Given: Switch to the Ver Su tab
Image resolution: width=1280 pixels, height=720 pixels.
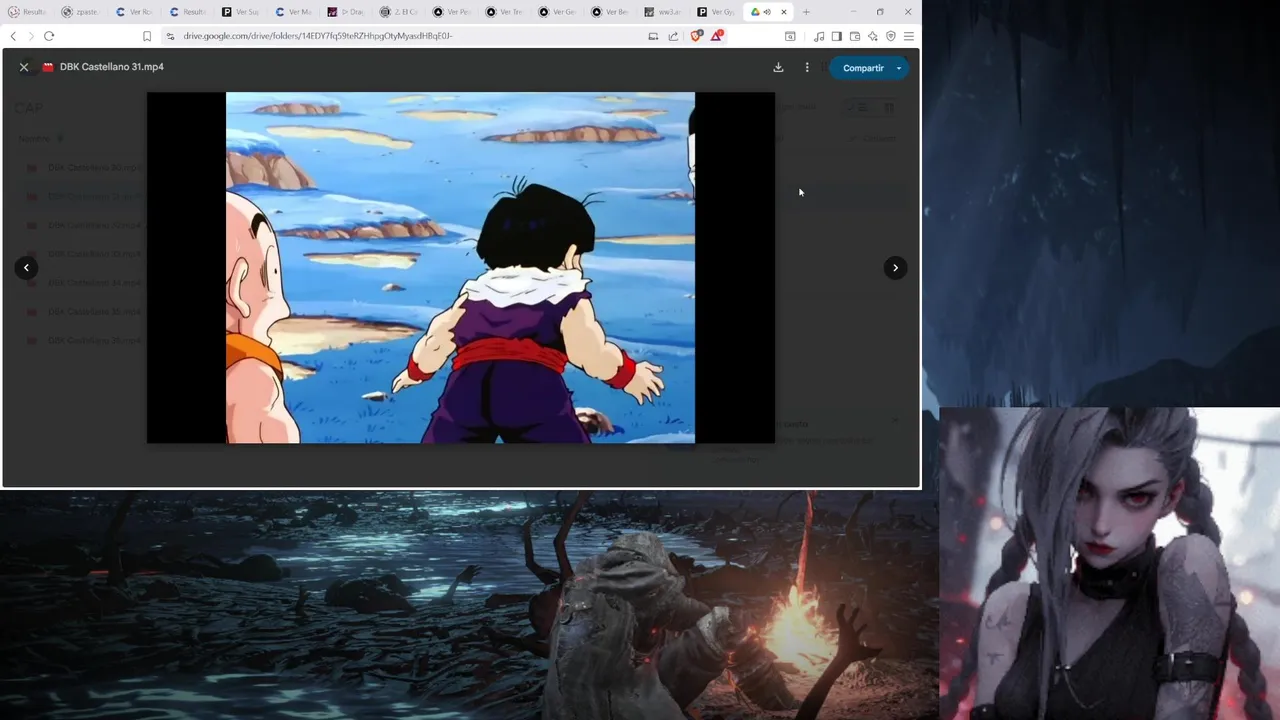Looking at the screenshot, I should (240, 12).
